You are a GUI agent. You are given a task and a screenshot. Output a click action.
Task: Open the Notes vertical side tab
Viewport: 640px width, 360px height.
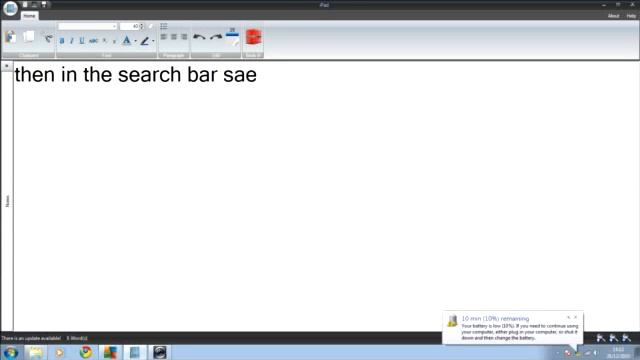[x=7, y=201]
